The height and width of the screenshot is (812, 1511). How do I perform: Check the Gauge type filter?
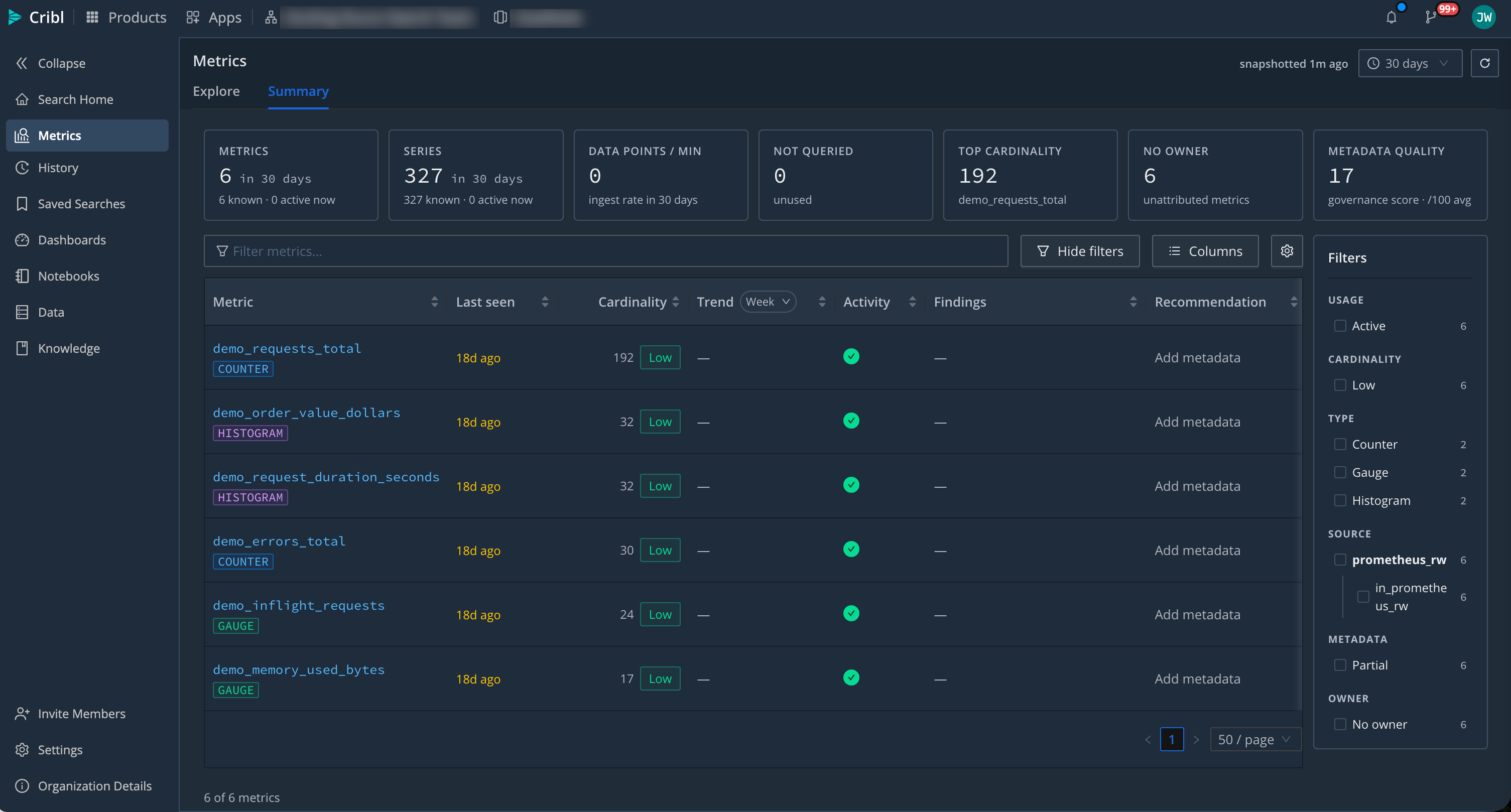tap(1339, 472)
